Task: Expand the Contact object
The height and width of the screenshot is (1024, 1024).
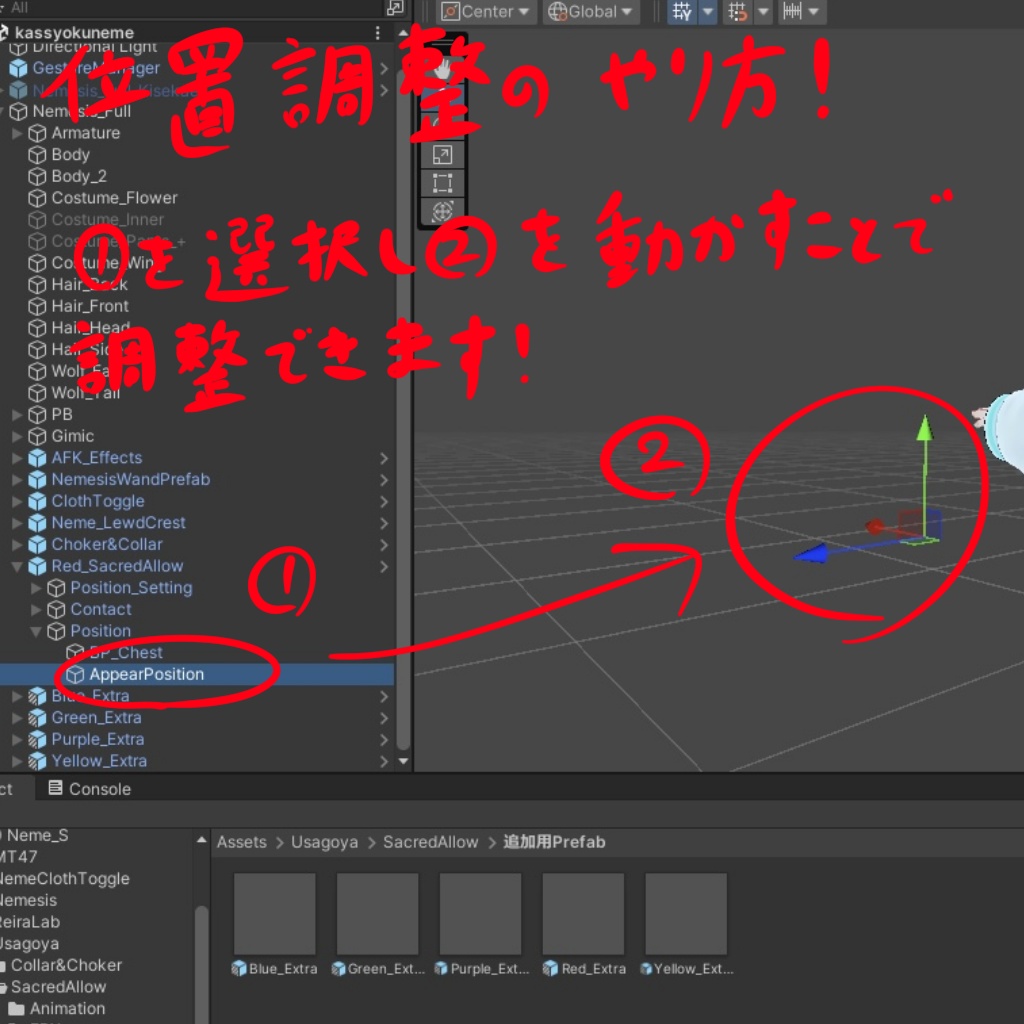Action: (x=36, y=609)
